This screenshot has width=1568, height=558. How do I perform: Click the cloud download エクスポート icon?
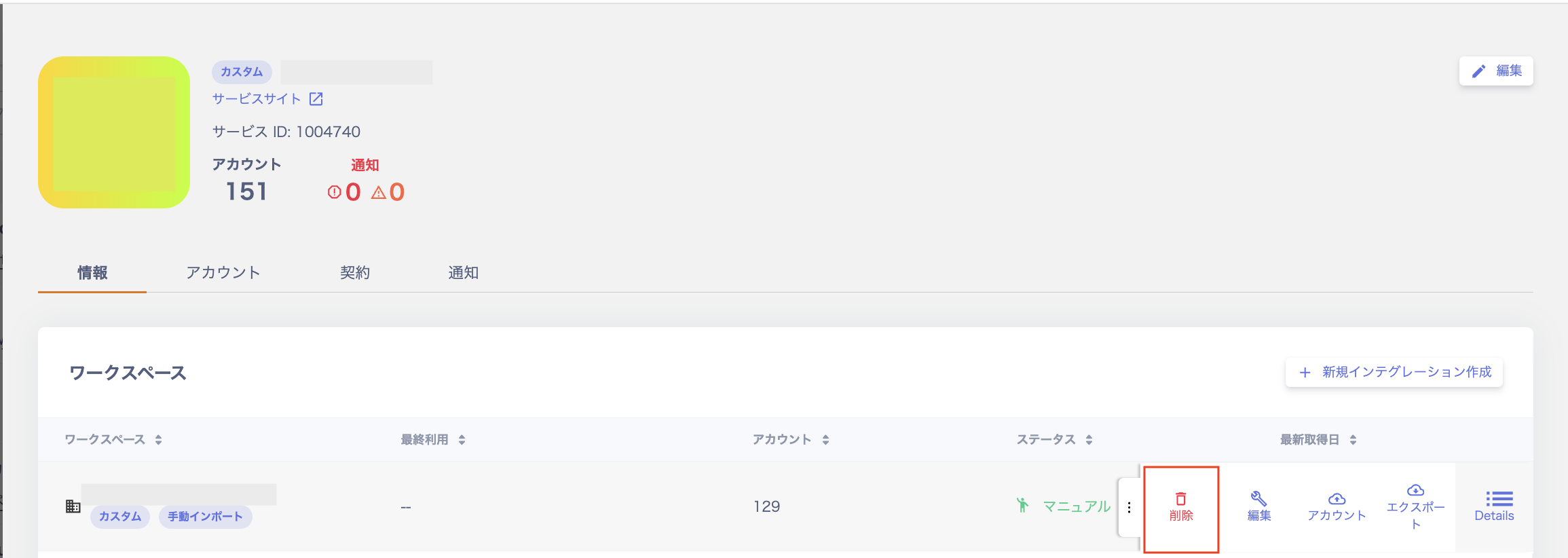coord(1415,491)
